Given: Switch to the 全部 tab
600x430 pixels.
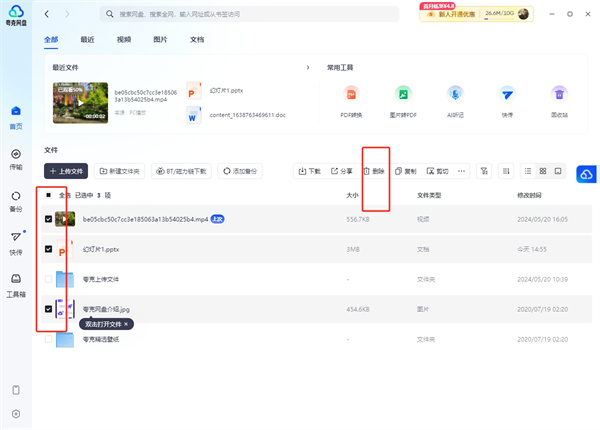Looking at the screenshot, I should point(51,39).
